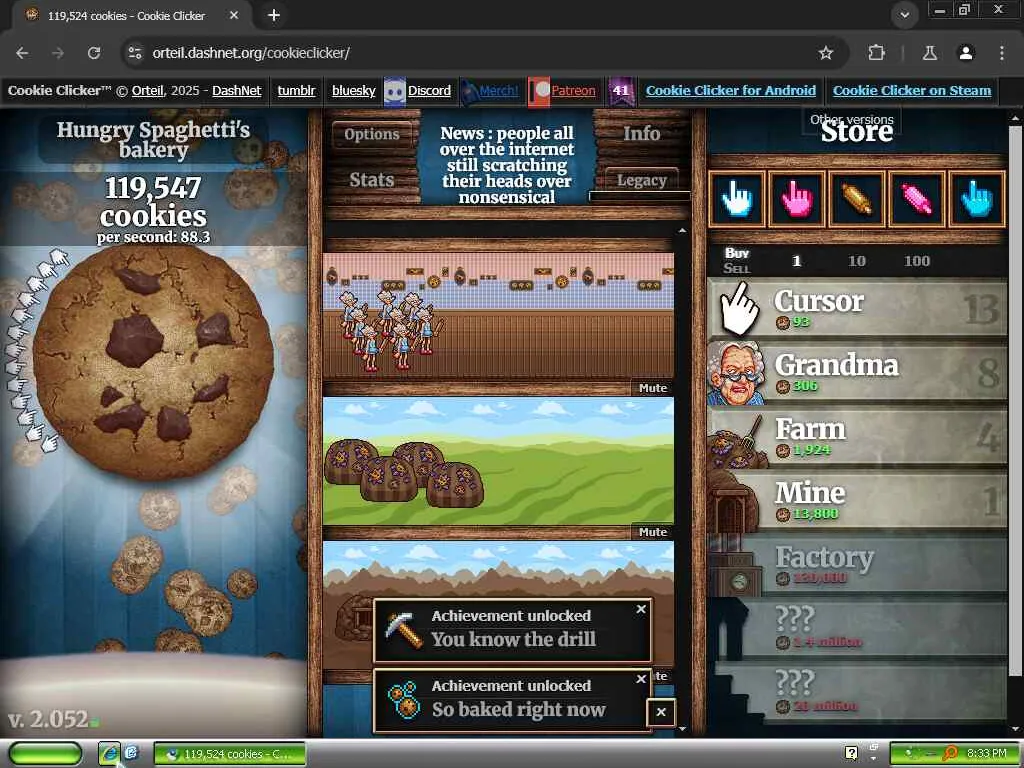This screenshot has height=768, width=1024.
Task: Bookmark this page with star icon
Action: [x=826, y=53]
